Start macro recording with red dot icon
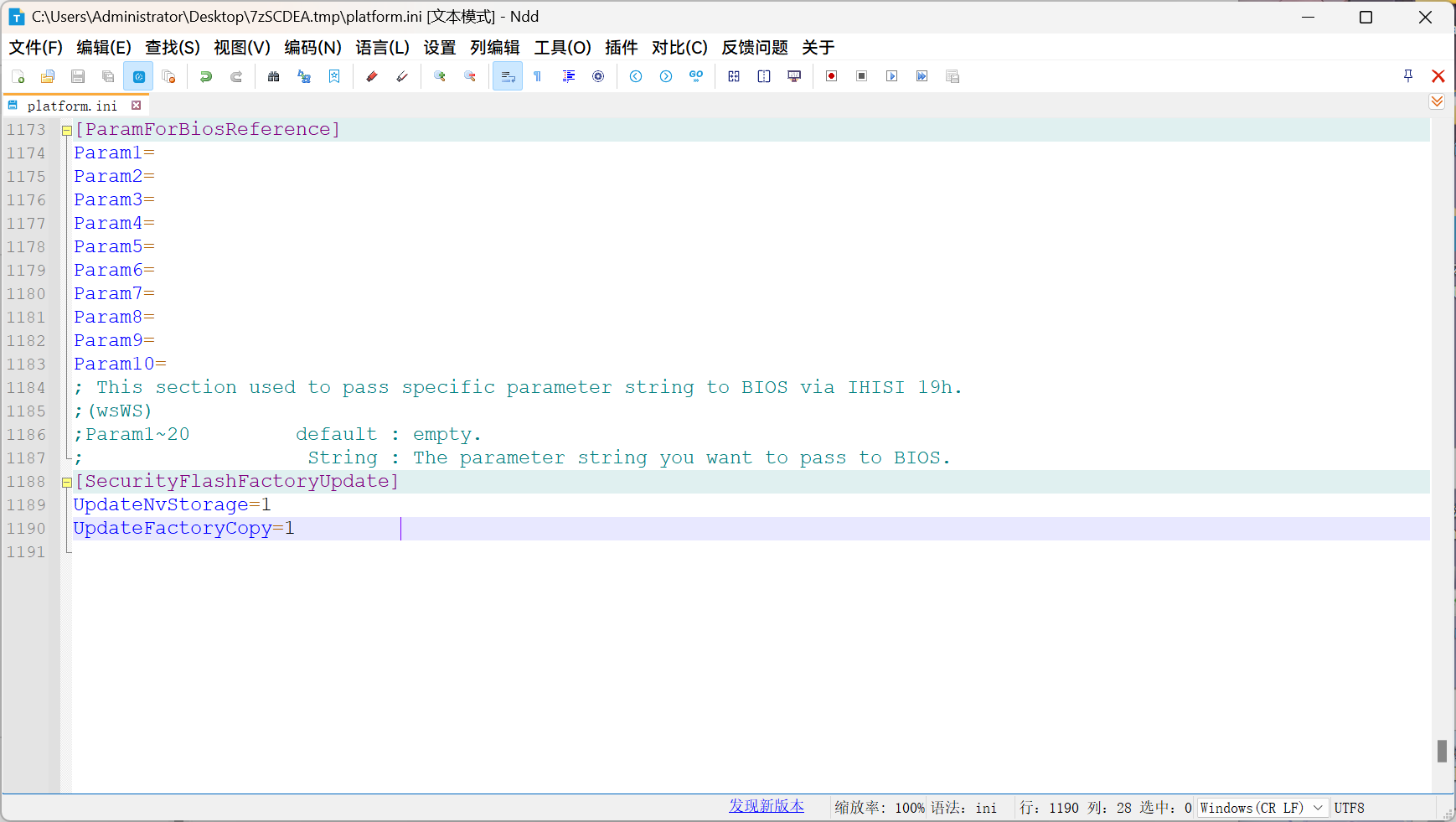The height and width of the screenshot is (822, 1456). [x=832, y=76]
